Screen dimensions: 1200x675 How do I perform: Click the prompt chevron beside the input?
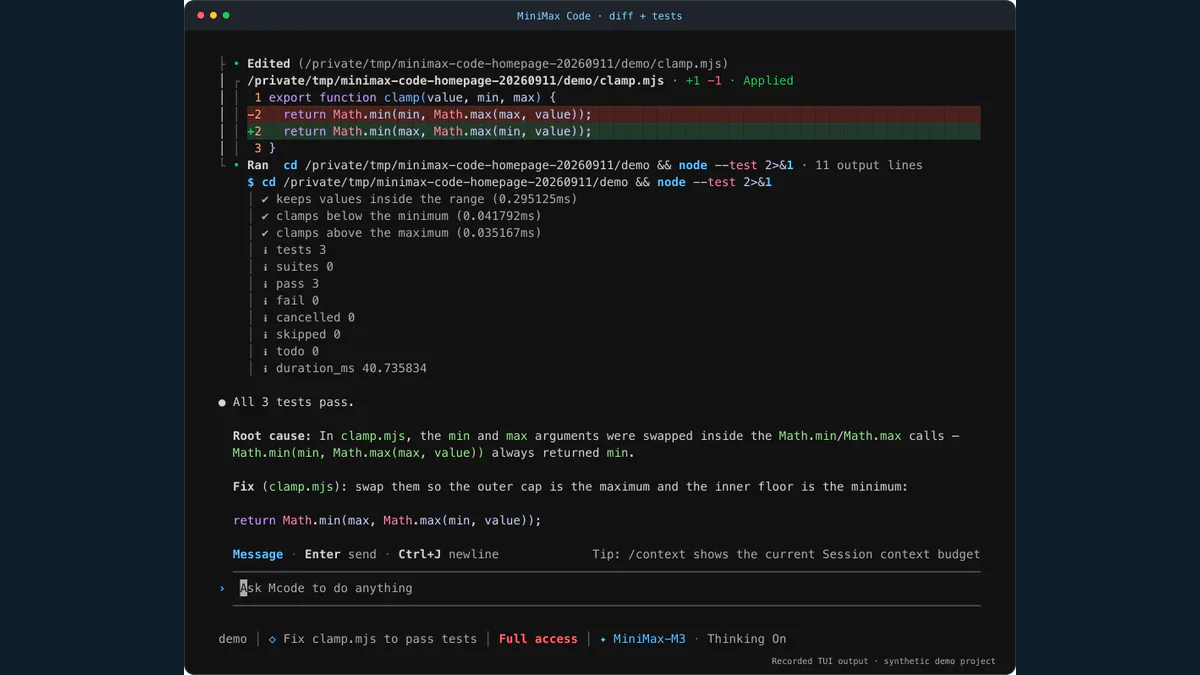tap(222, 588)
